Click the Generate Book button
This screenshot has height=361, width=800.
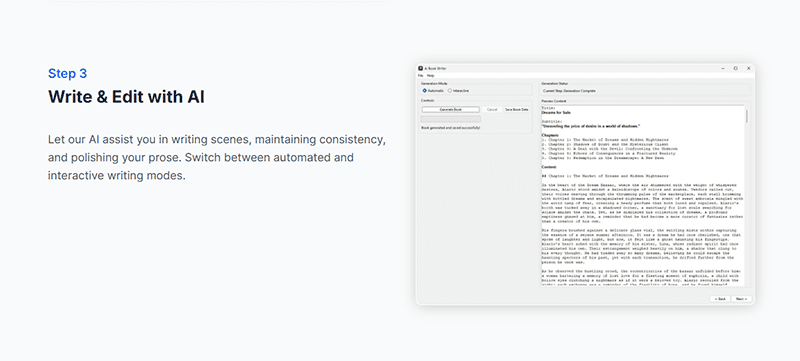coord(451,110)
